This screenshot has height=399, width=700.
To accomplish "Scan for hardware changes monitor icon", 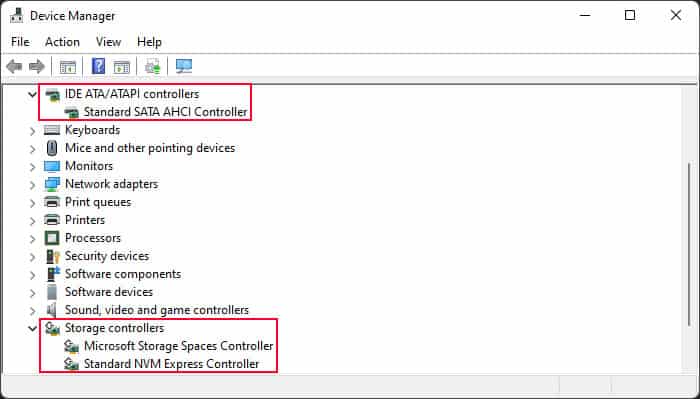I will click(x=183, y=67).
